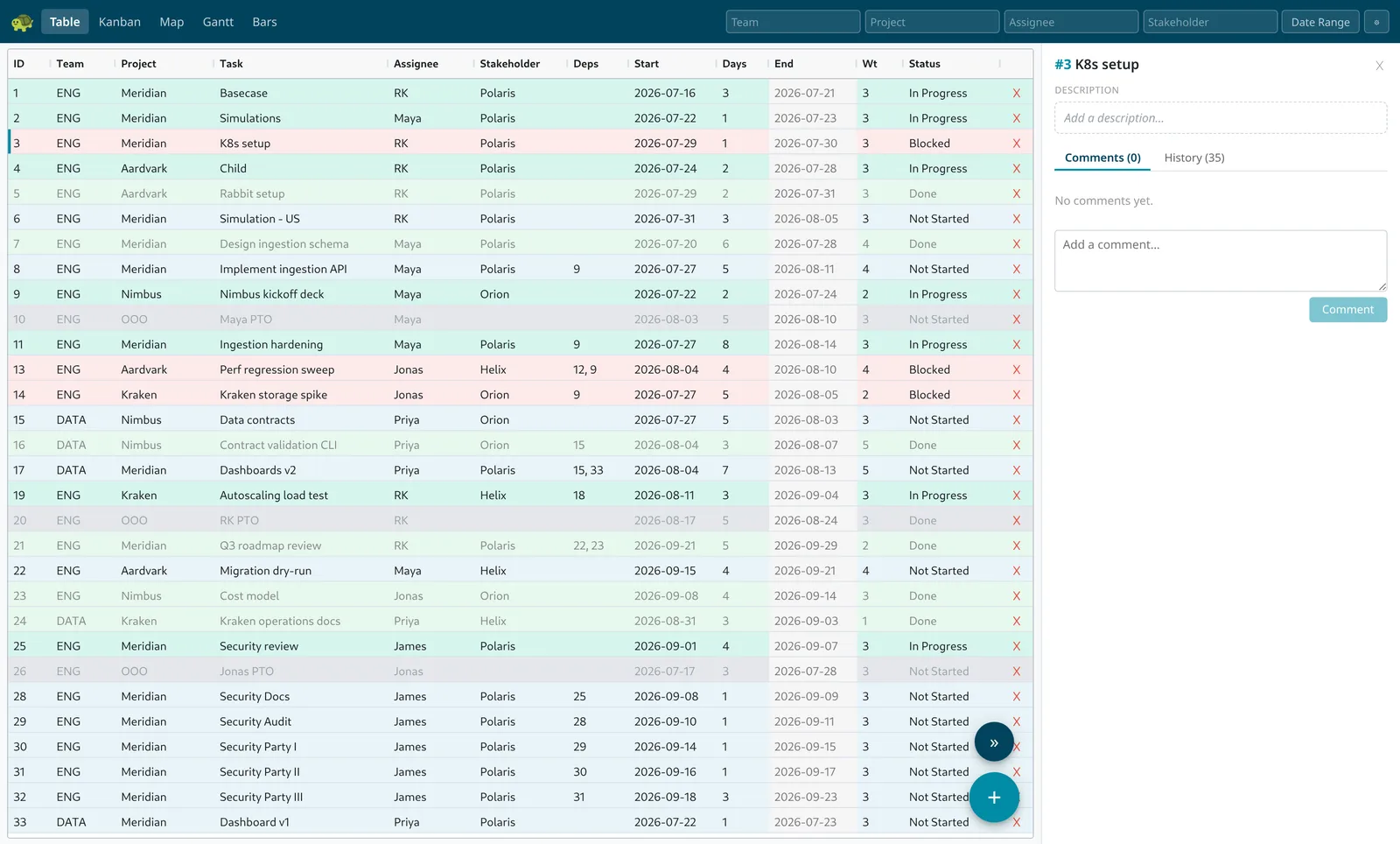The width and height of the screenshot is (1400, 844).
Task: Delete the Simulations row with red X
Action: (1016, 118)
